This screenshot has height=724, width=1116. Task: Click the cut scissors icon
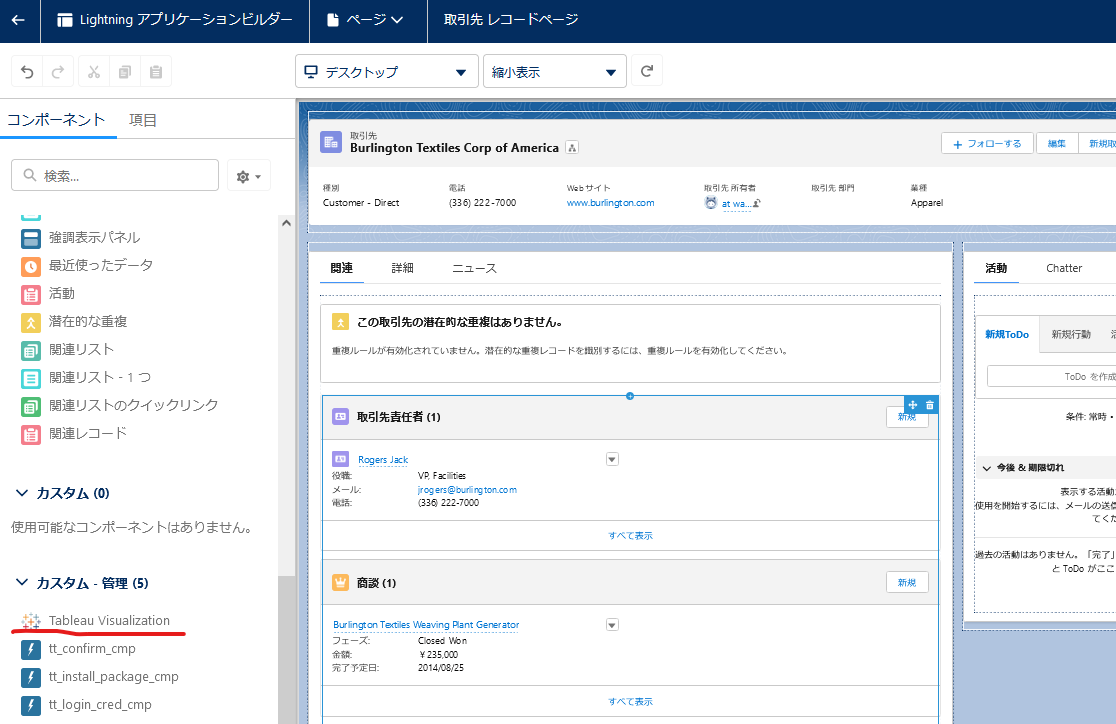pyautogui.click(x=94, y=72)
